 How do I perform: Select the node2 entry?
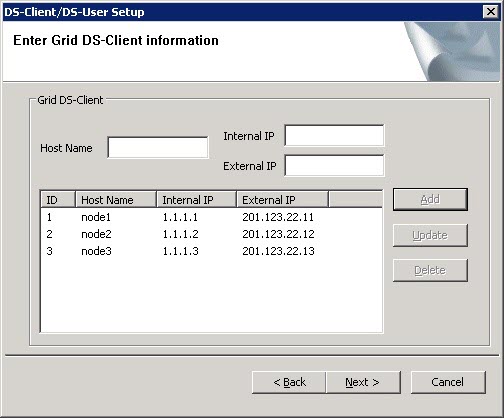pyautogui.click(x=211, y=234)
